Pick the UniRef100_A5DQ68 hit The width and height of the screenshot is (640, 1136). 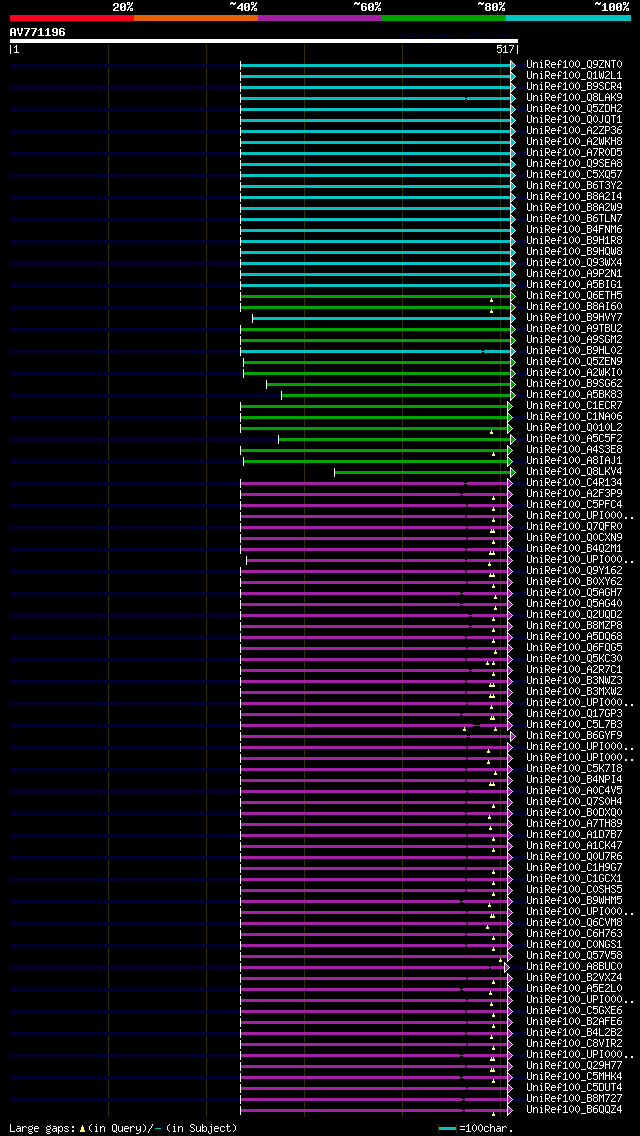(574, 637)
